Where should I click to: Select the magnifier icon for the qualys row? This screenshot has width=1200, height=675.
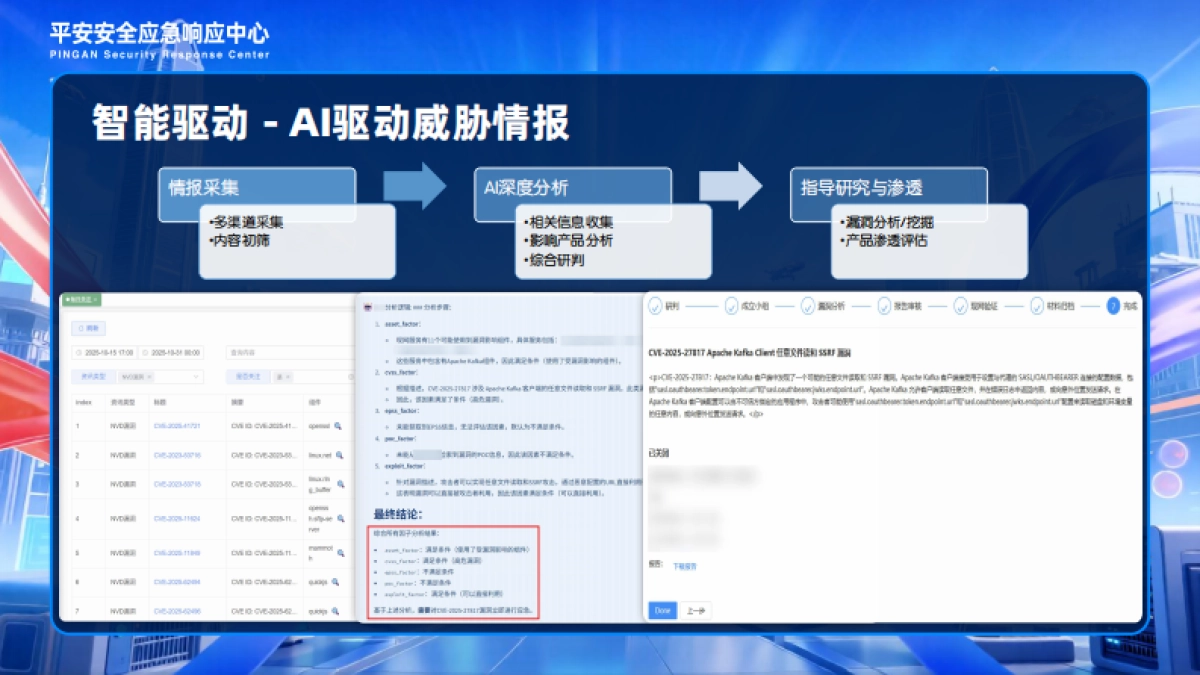[334, 581]
